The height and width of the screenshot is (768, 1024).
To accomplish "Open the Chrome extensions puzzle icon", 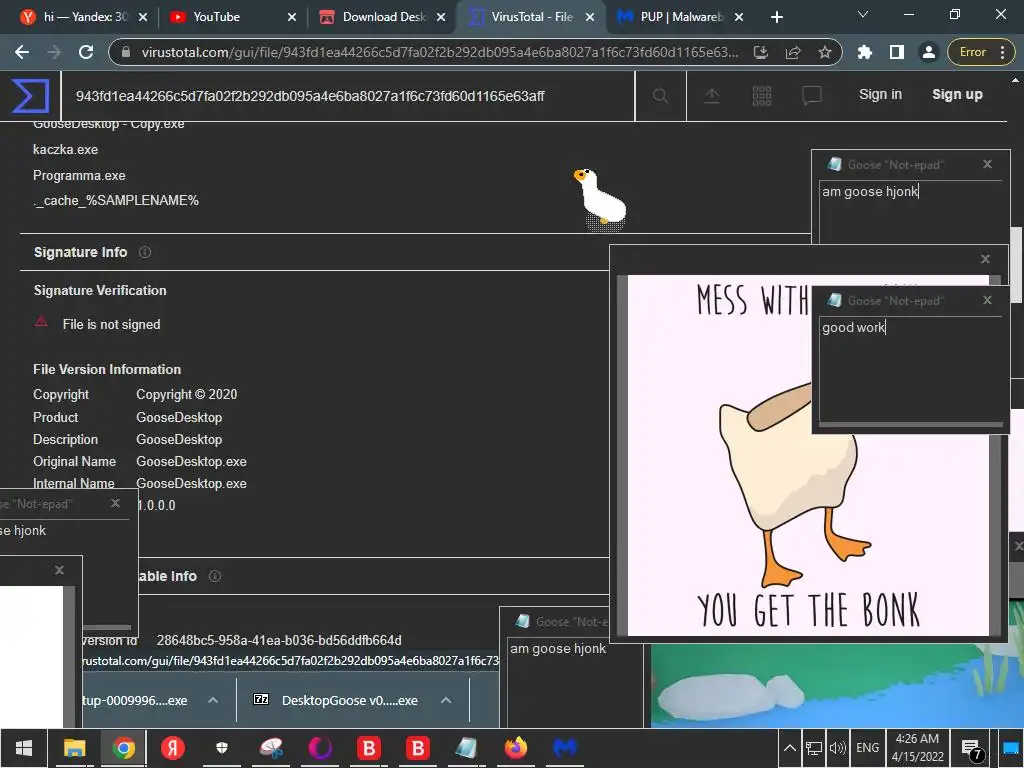I will [865, 52].
